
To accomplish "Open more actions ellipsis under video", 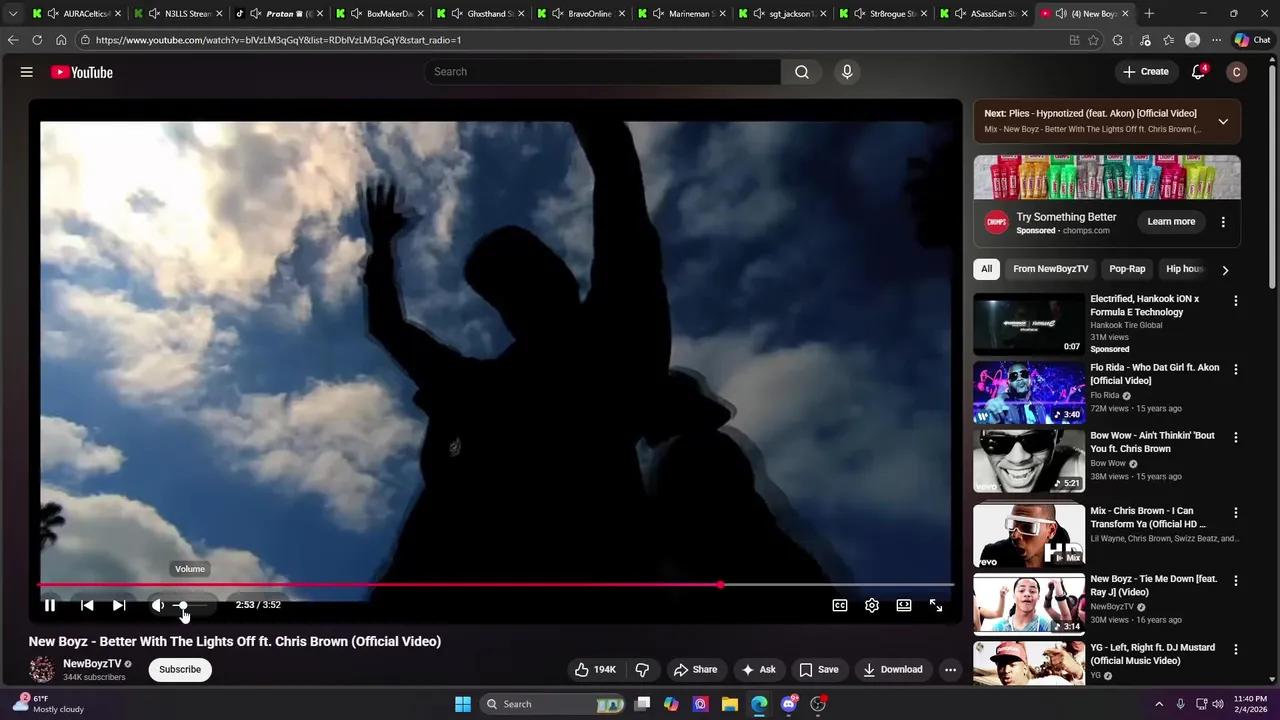I will [x=950, y=670].
